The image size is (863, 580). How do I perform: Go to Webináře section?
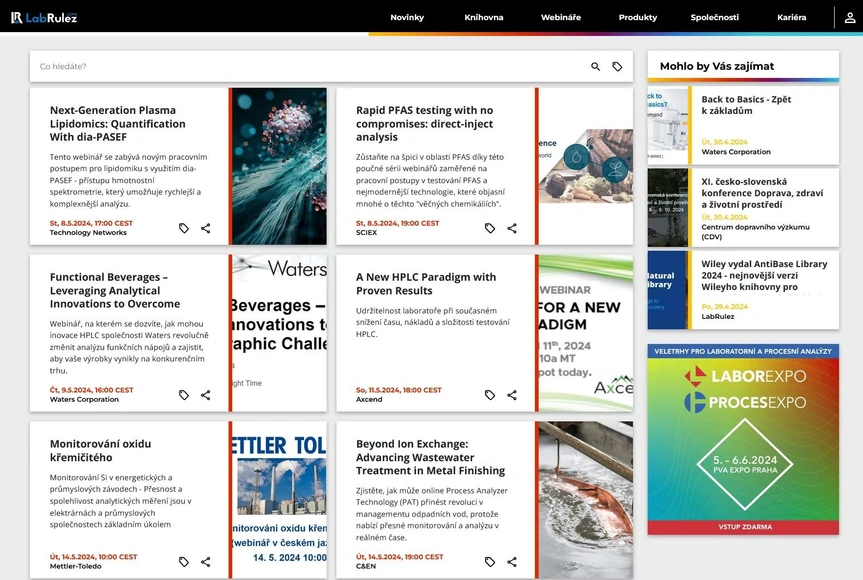(561, 18)
